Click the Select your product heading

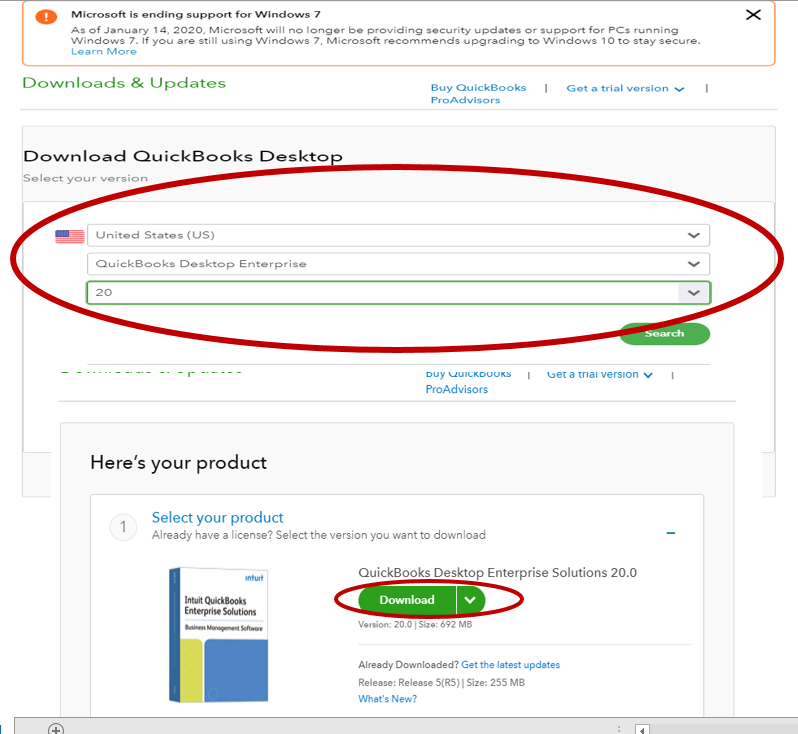click(x=217, y=518)
